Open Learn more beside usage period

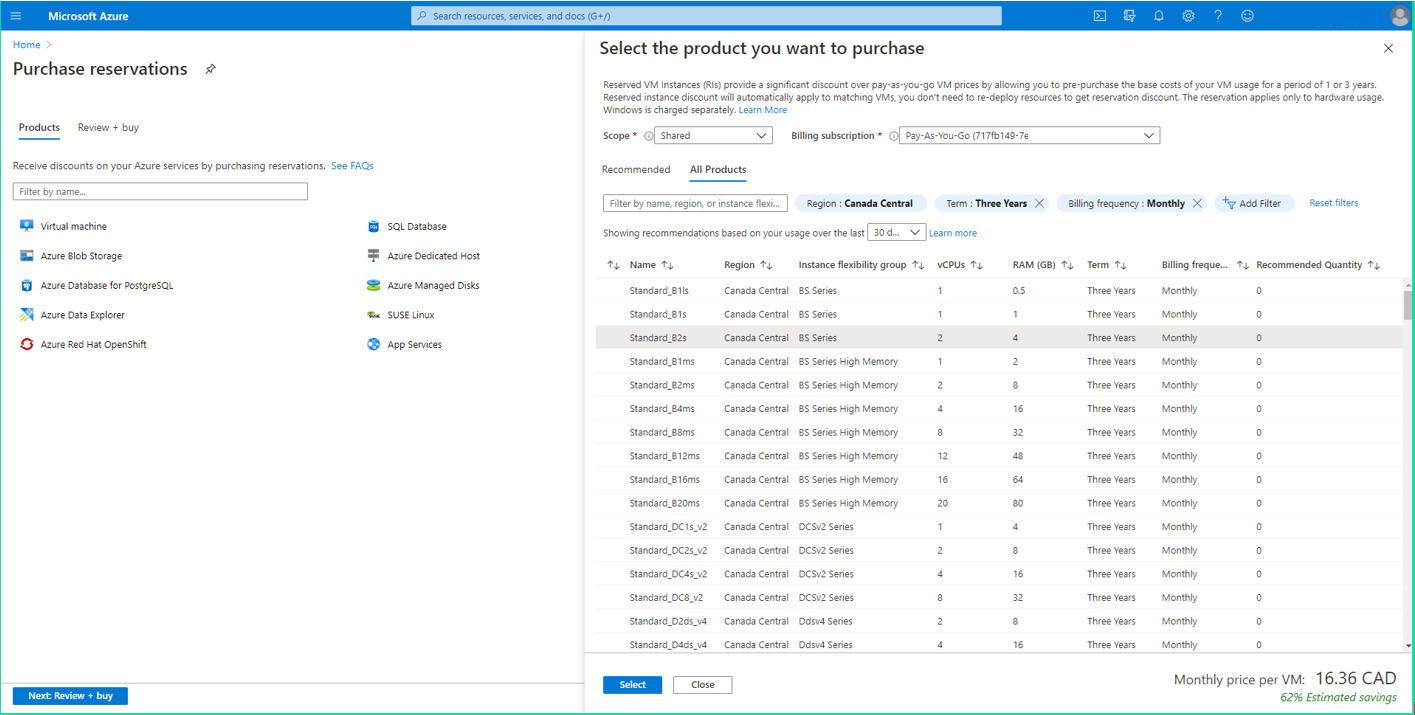click(x=953, y=233)
